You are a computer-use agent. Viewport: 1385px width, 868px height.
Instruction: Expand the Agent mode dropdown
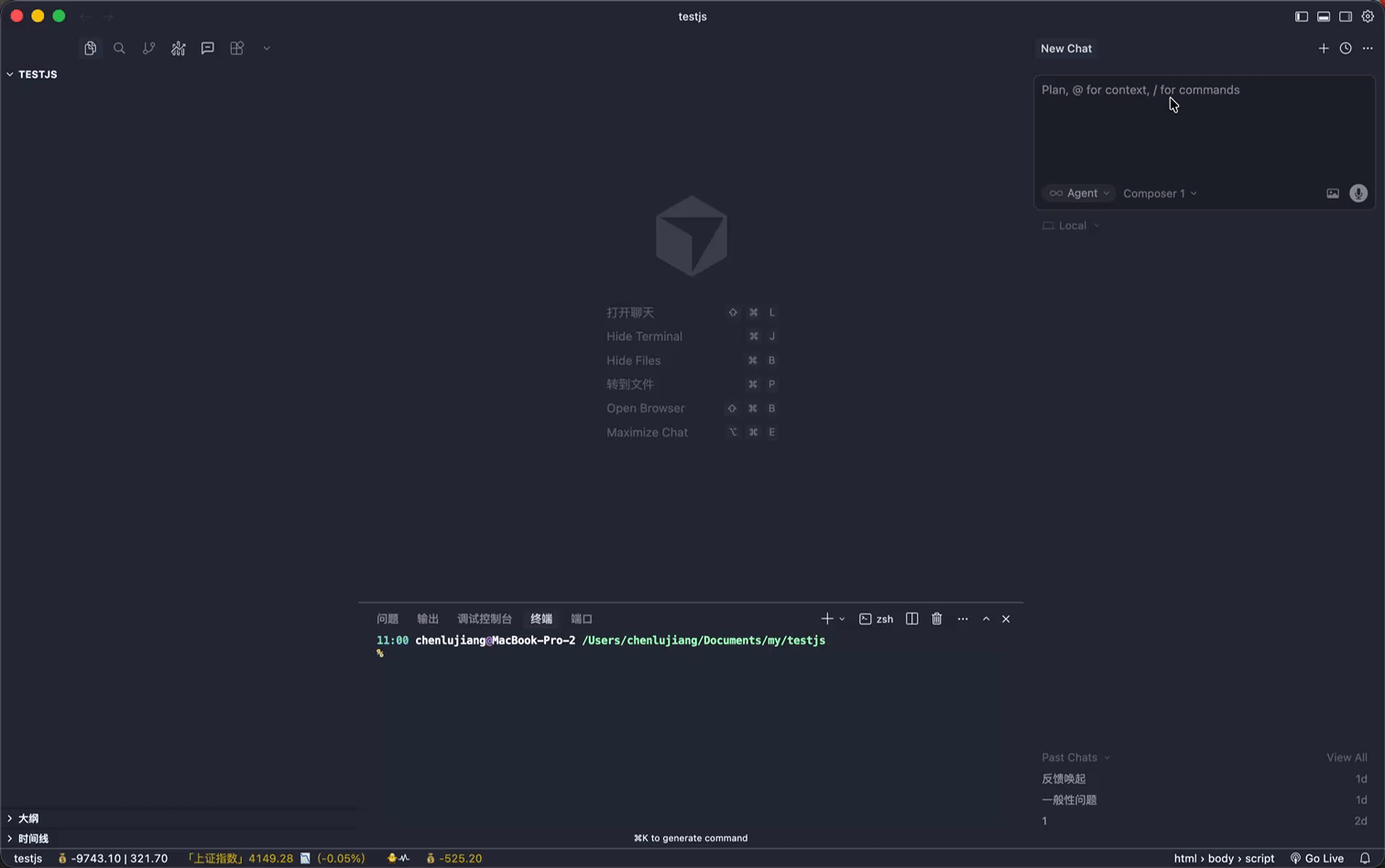tap(1078, 193)
